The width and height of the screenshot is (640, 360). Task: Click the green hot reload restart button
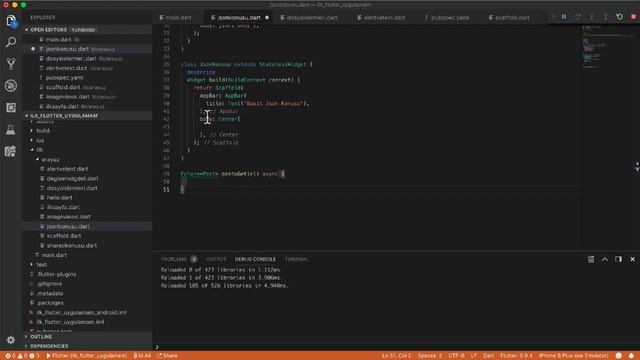point(620,17)
